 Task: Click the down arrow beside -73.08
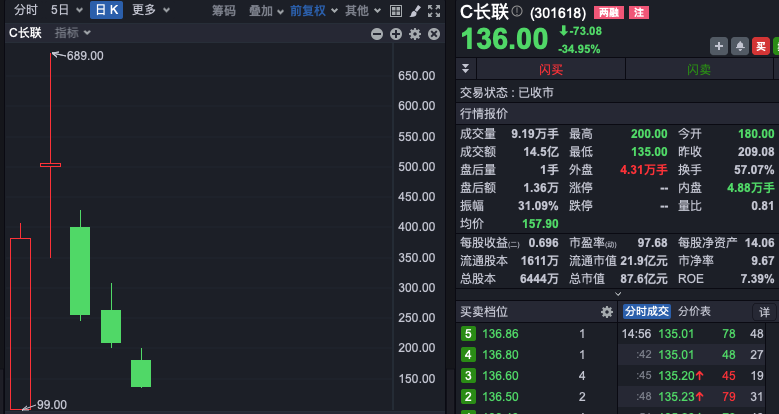coord(563,31)
